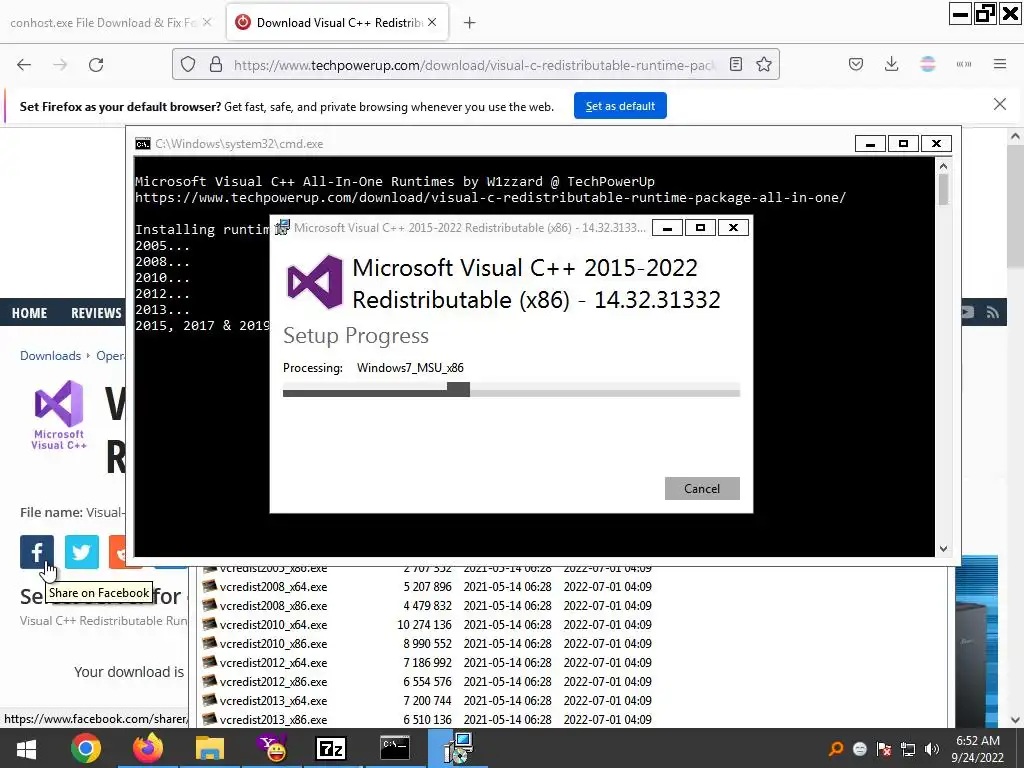Click the network tray icon
This screenshot has width=1024, height=768.
click(x=908, y=749)
